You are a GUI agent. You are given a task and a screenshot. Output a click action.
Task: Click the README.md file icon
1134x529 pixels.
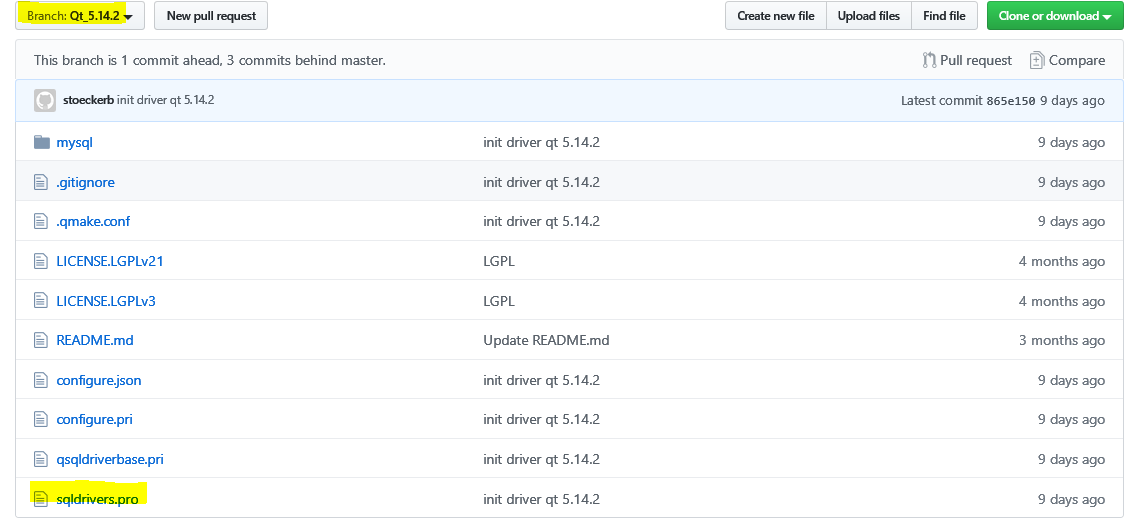40,340
